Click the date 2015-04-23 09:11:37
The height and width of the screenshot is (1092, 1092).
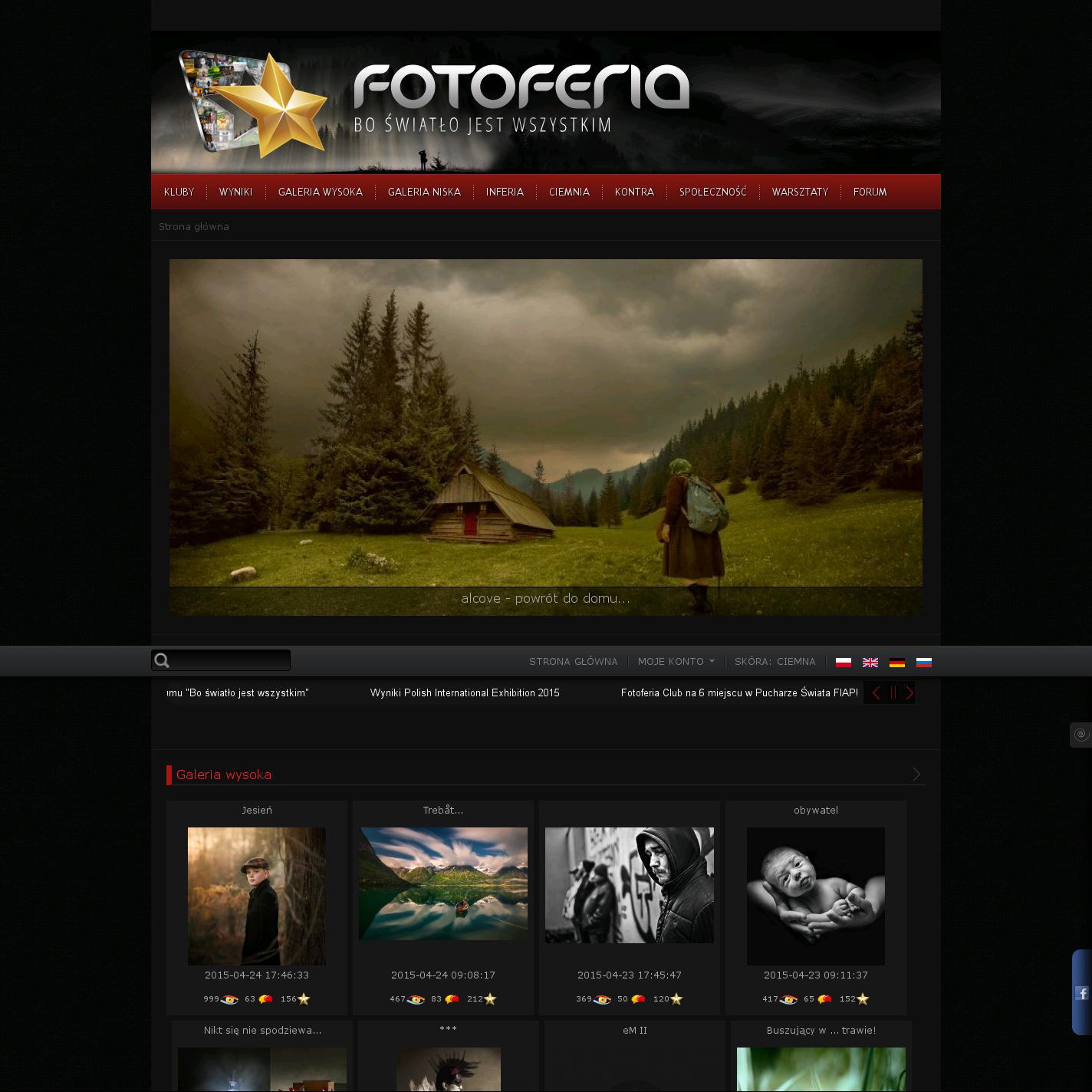click(x=816, y=975)
